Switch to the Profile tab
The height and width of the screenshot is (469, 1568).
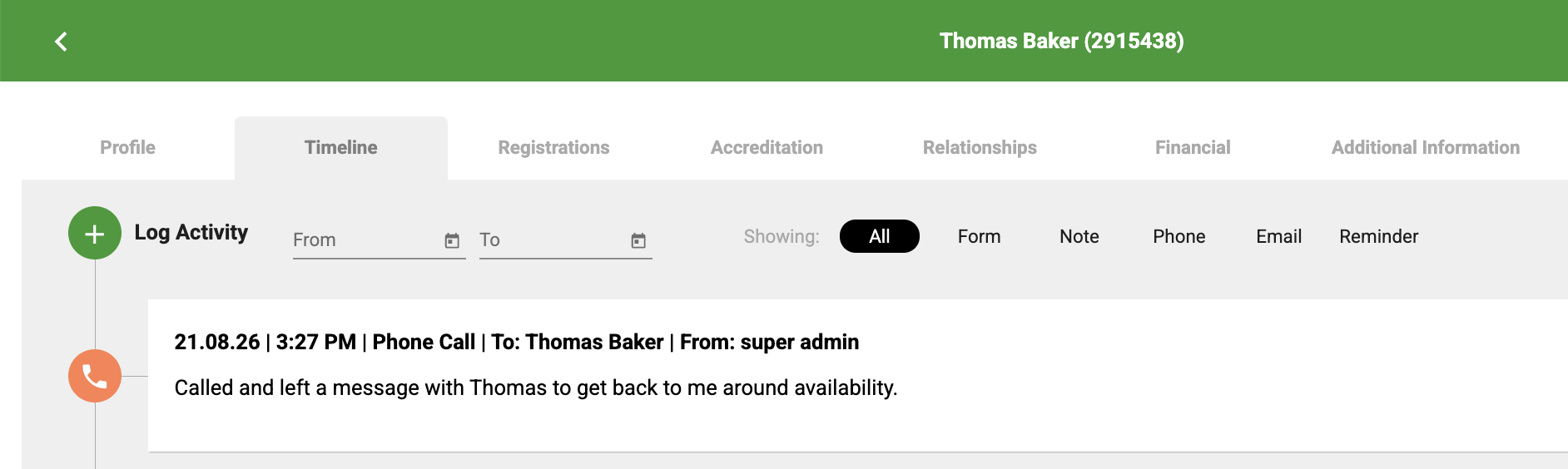click(128, 148)
